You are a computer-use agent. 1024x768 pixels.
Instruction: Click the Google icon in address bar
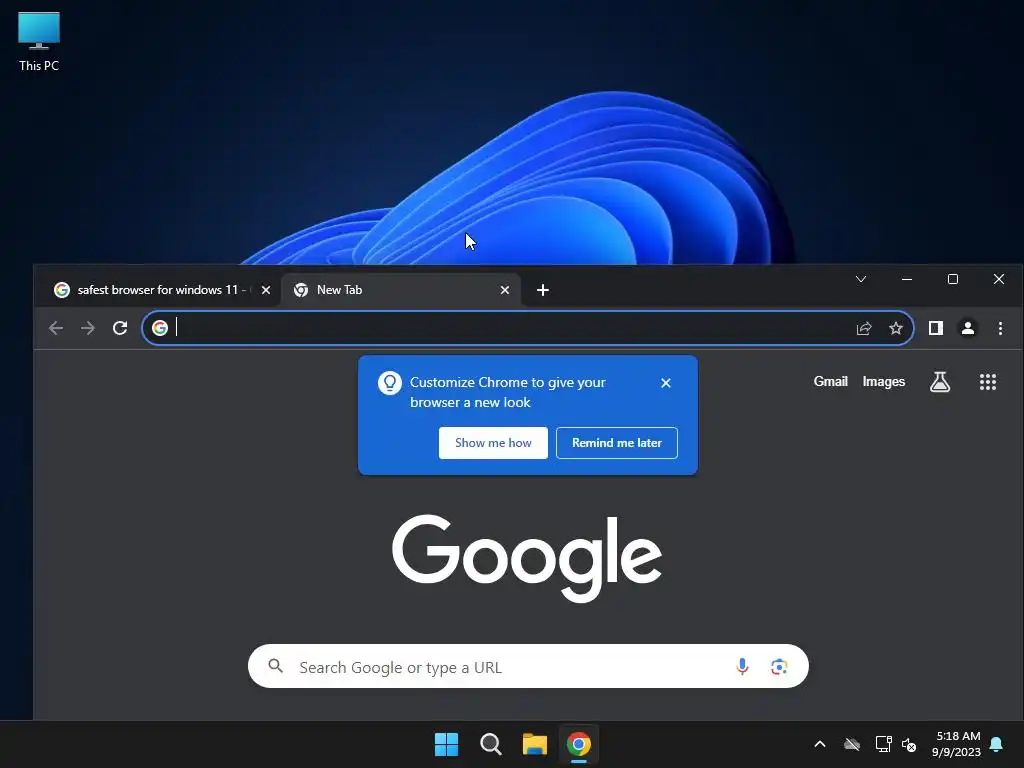point(160,328)
